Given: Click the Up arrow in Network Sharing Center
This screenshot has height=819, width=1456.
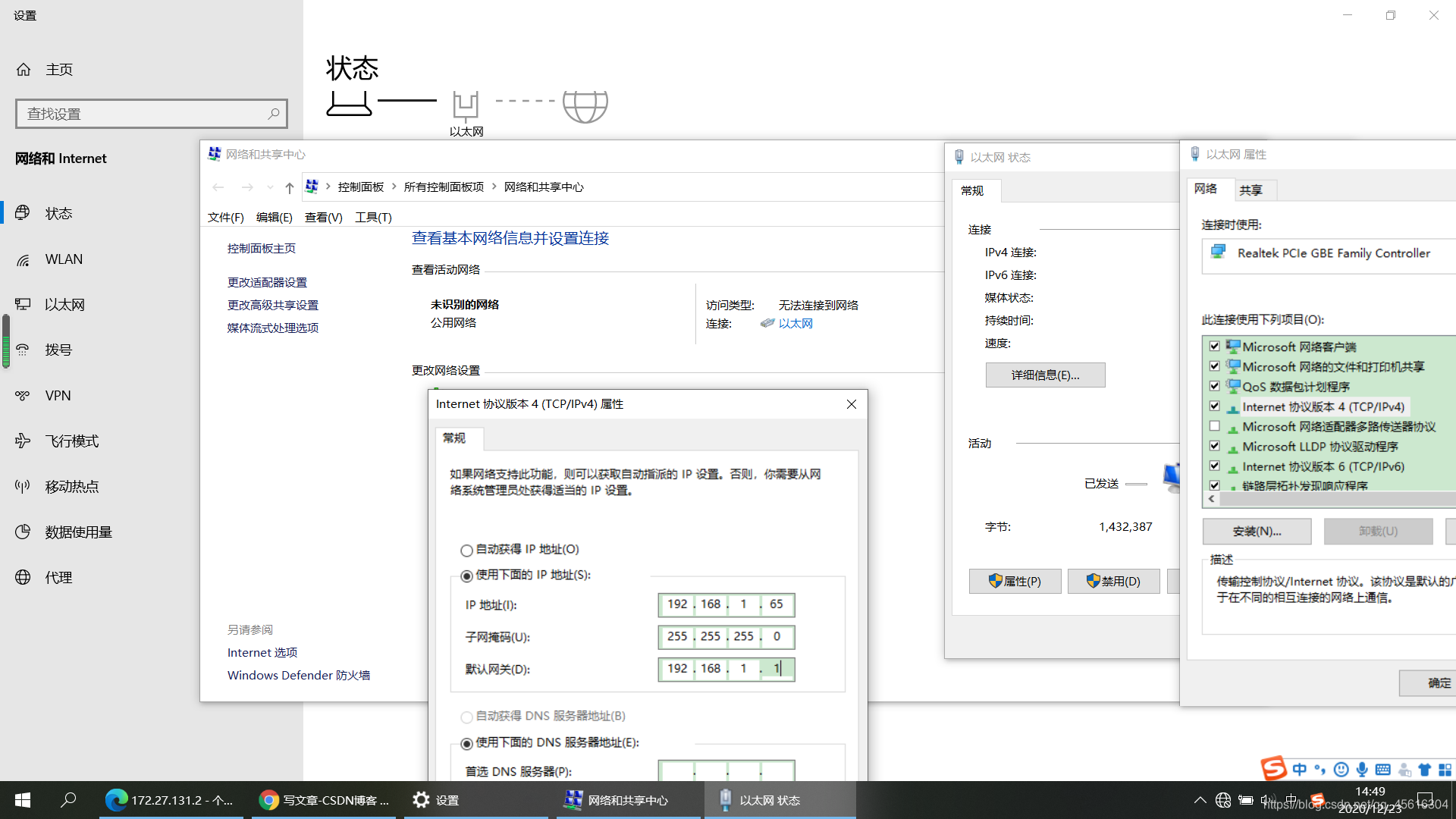Looking at the screenshot, I should (x=289, y=187).
